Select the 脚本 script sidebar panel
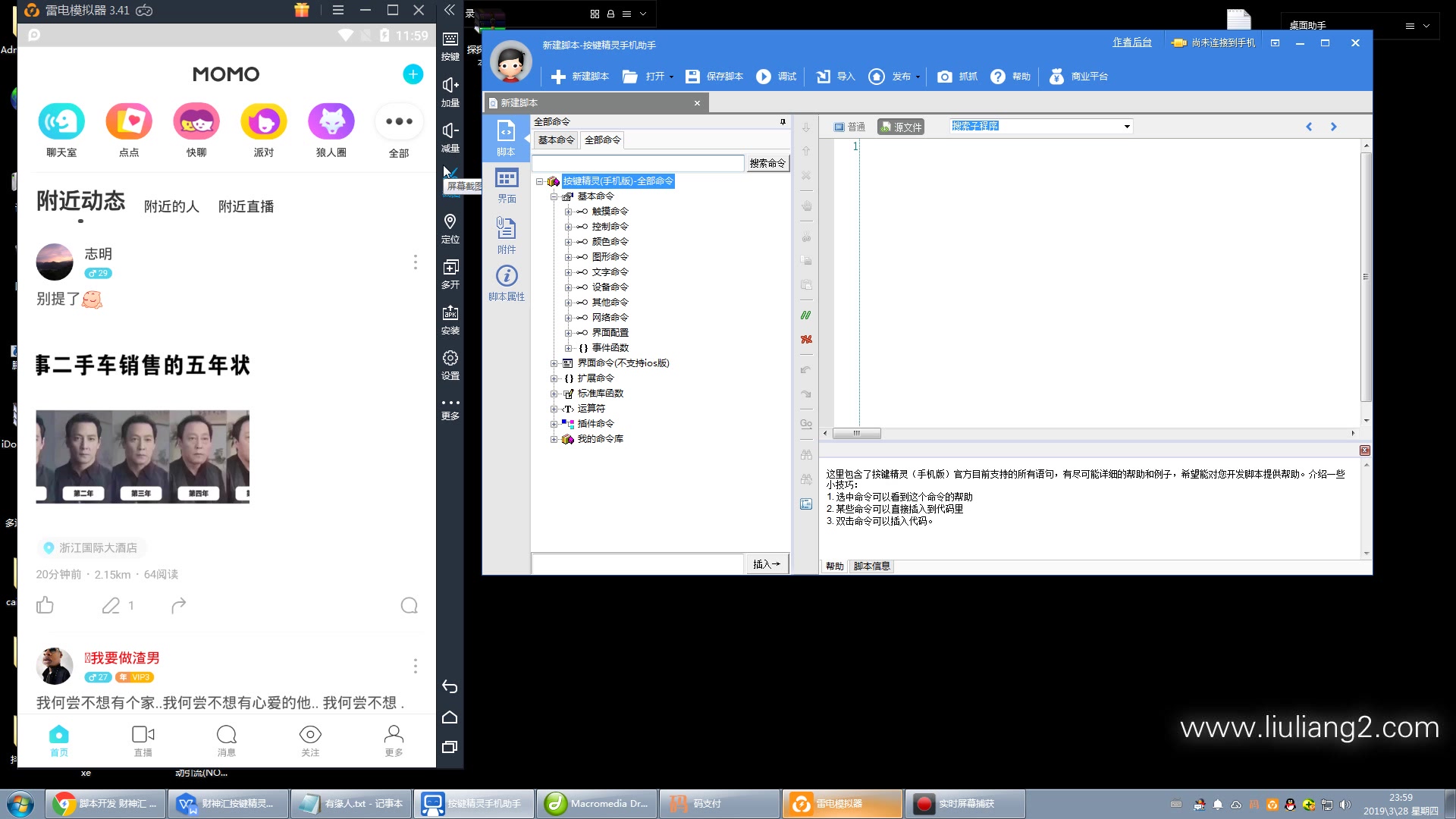The height and width of the screenshot is (819, 1456). pyautogui.click(x=506, y=137)
